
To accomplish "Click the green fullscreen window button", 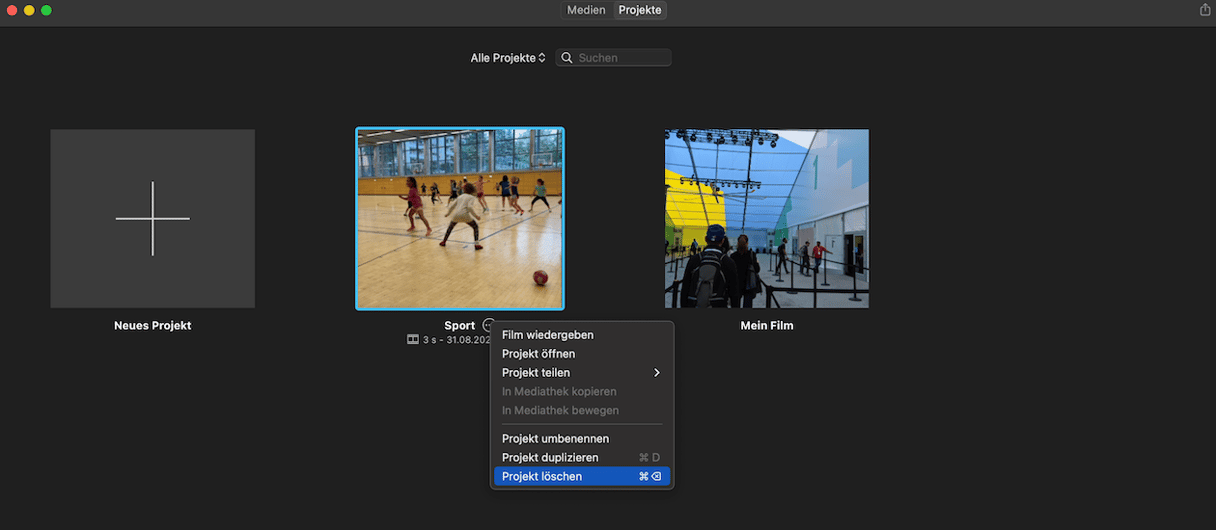I will pos(46,10).
